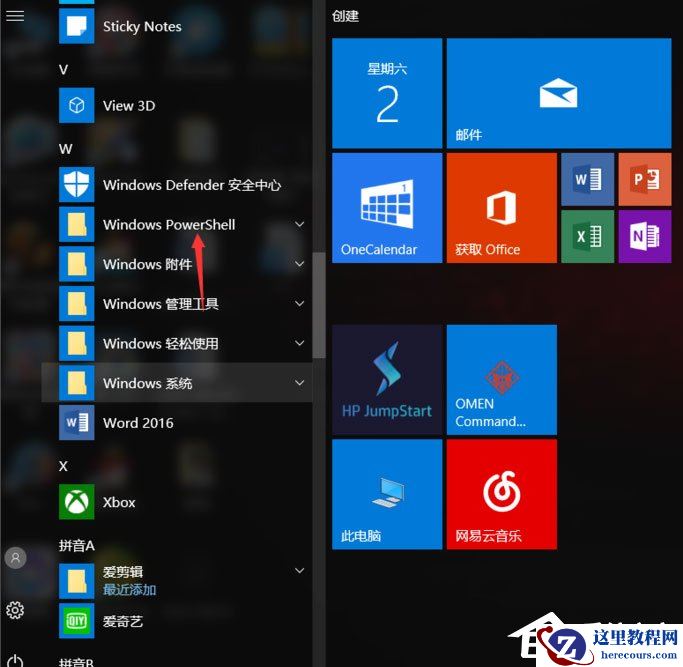Expand the Windows 系统 chevron
This screenshot has width=683, height=667.
coord(300,383)
